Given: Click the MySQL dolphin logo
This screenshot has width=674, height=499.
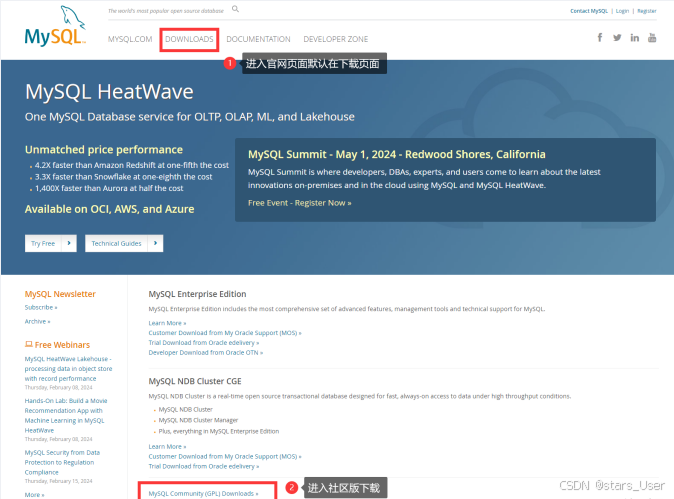Looking at the screenshot, I should click(x=55, y=26).
